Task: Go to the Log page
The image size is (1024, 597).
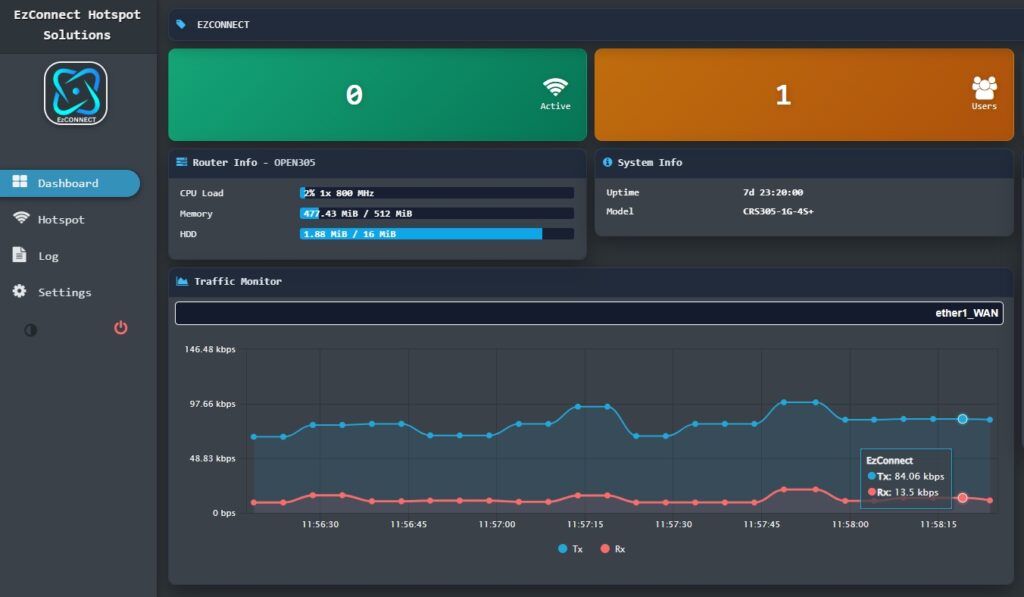Action: click(48, 256)
